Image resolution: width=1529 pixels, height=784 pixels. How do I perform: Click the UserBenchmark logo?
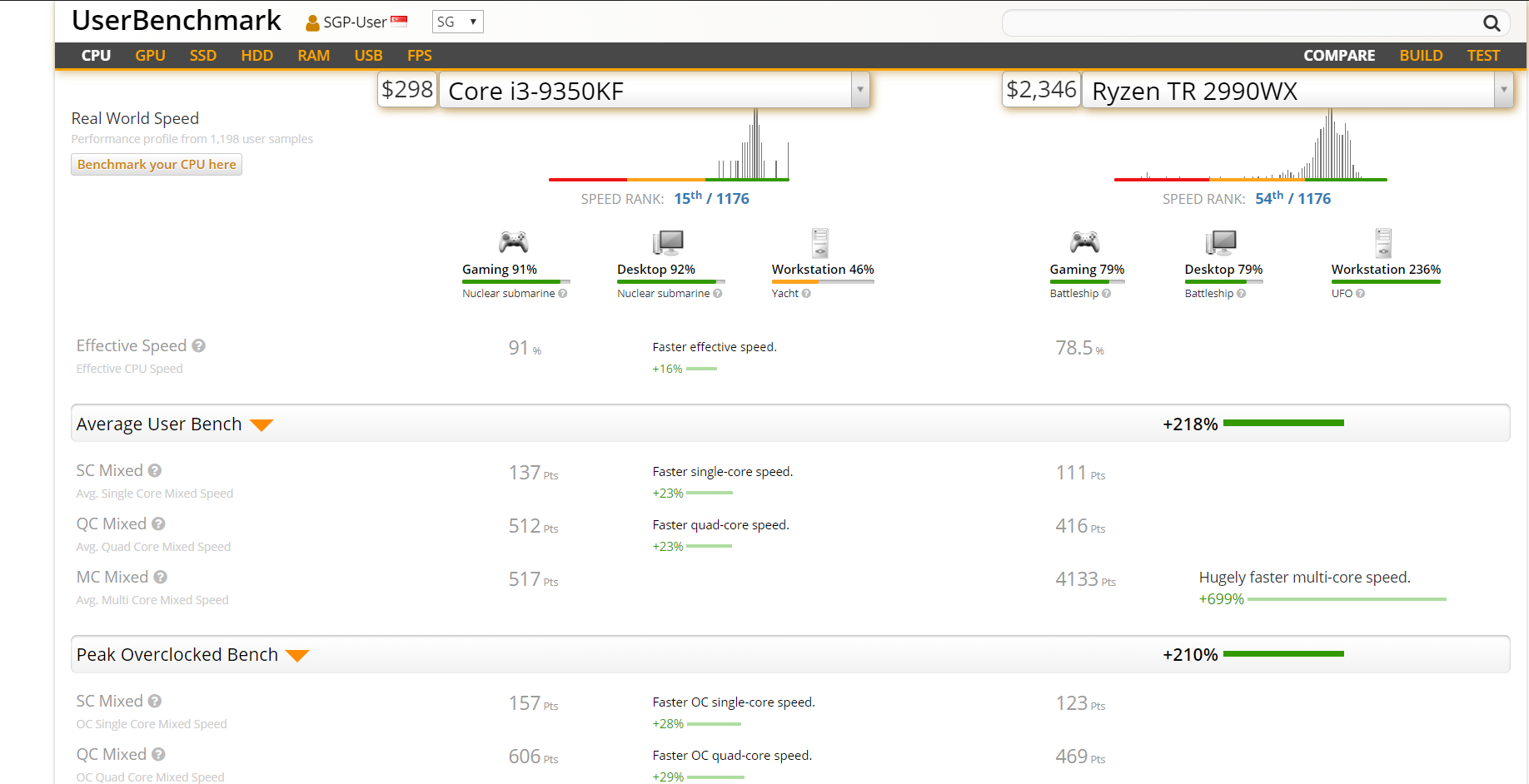click(x=177, y=20)
